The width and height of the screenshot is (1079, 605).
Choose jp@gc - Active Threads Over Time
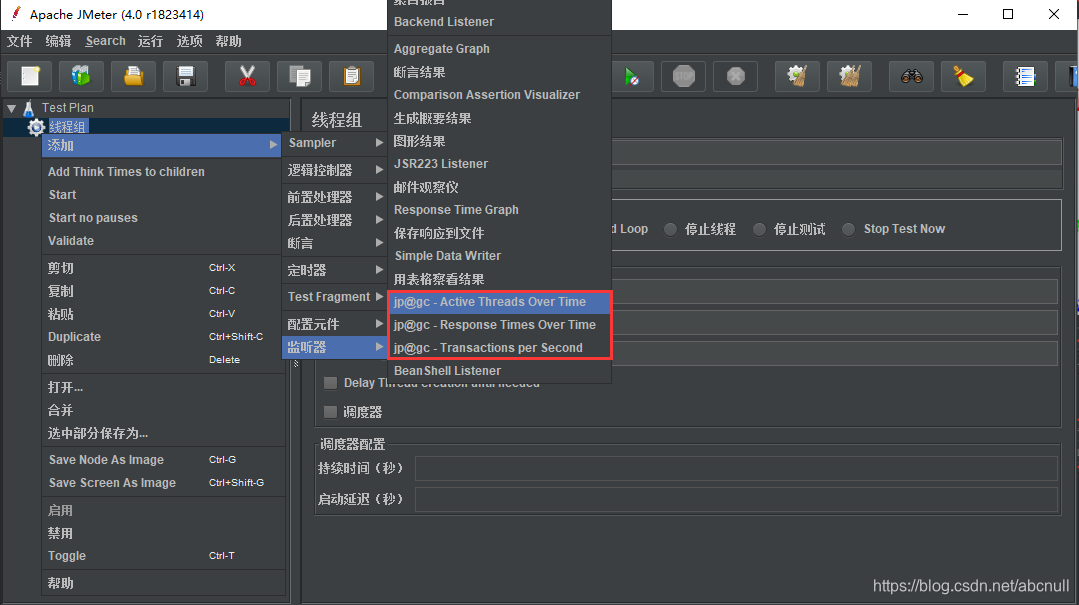500,301
